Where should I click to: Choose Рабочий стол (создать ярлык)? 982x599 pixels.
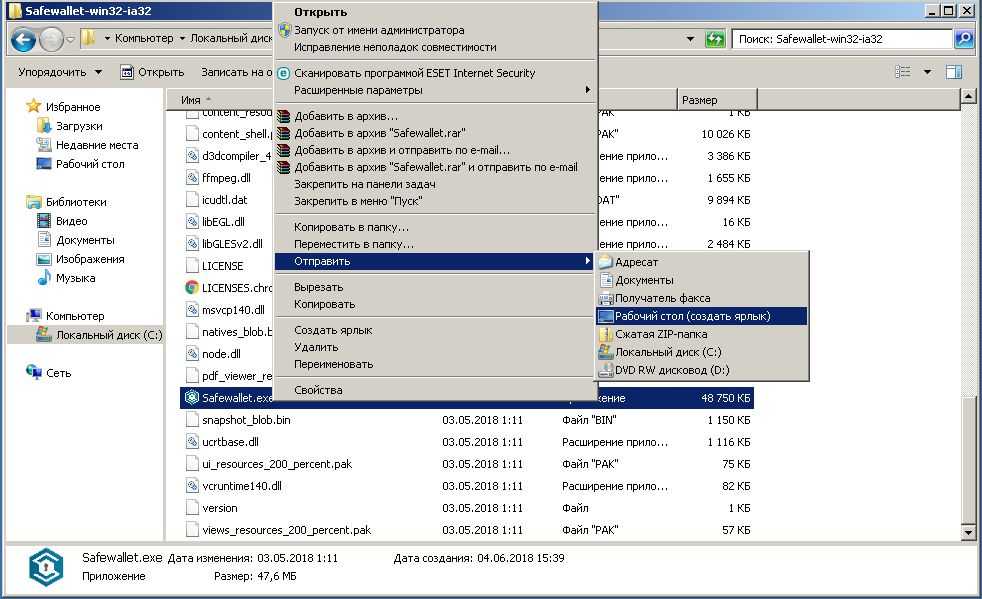(x=702, y=316)
